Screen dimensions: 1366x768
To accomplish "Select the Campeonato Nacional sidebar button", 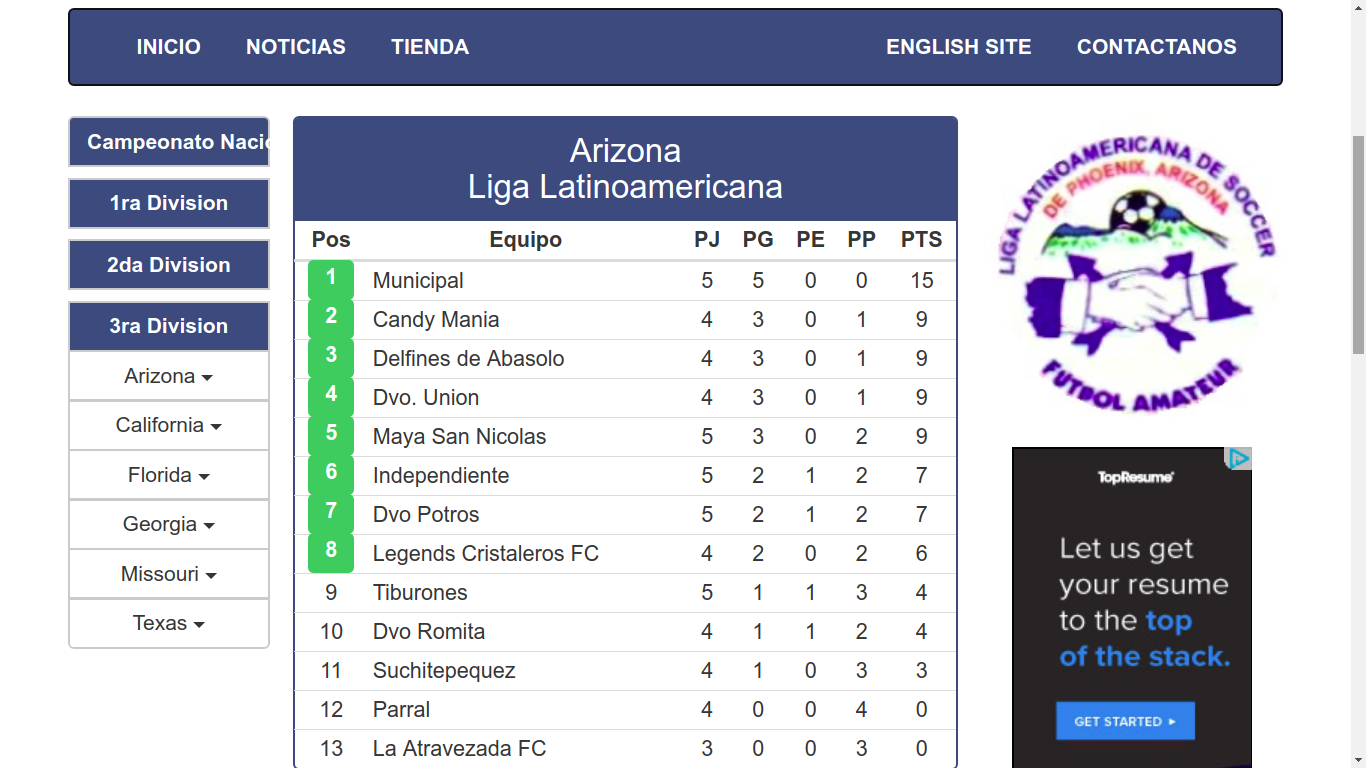I will [x=169, y=142].
